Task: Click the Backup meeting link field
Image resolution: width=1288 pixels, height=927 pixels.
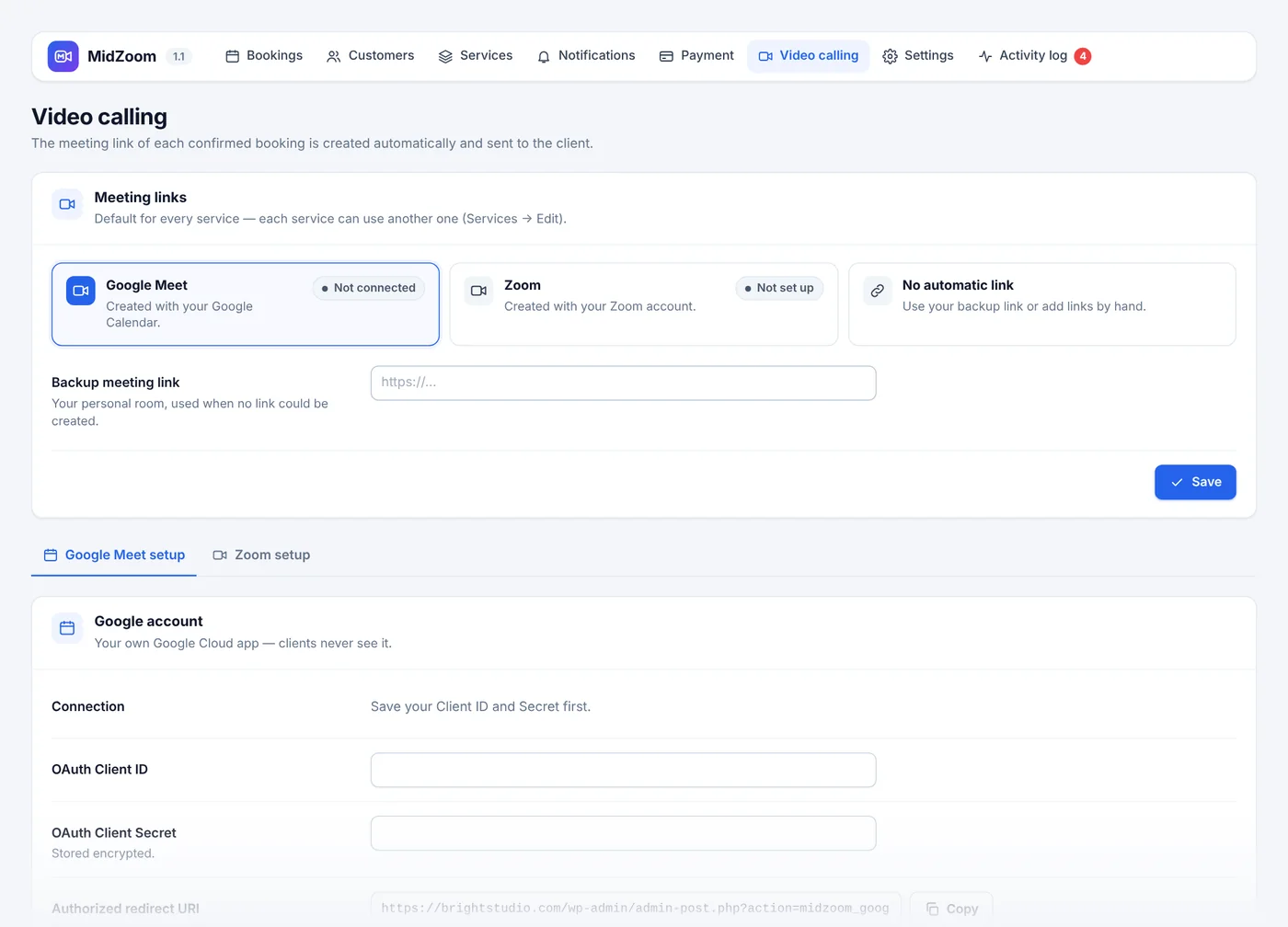Action: (624, 383)
